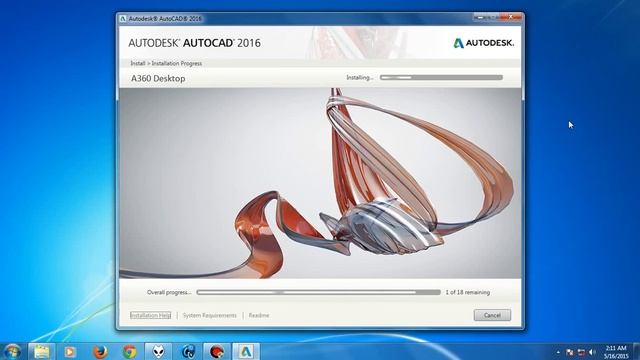Click the Autodesk logo in the header
The width and height of the screenshot is (640, 360).
point(484,43)
